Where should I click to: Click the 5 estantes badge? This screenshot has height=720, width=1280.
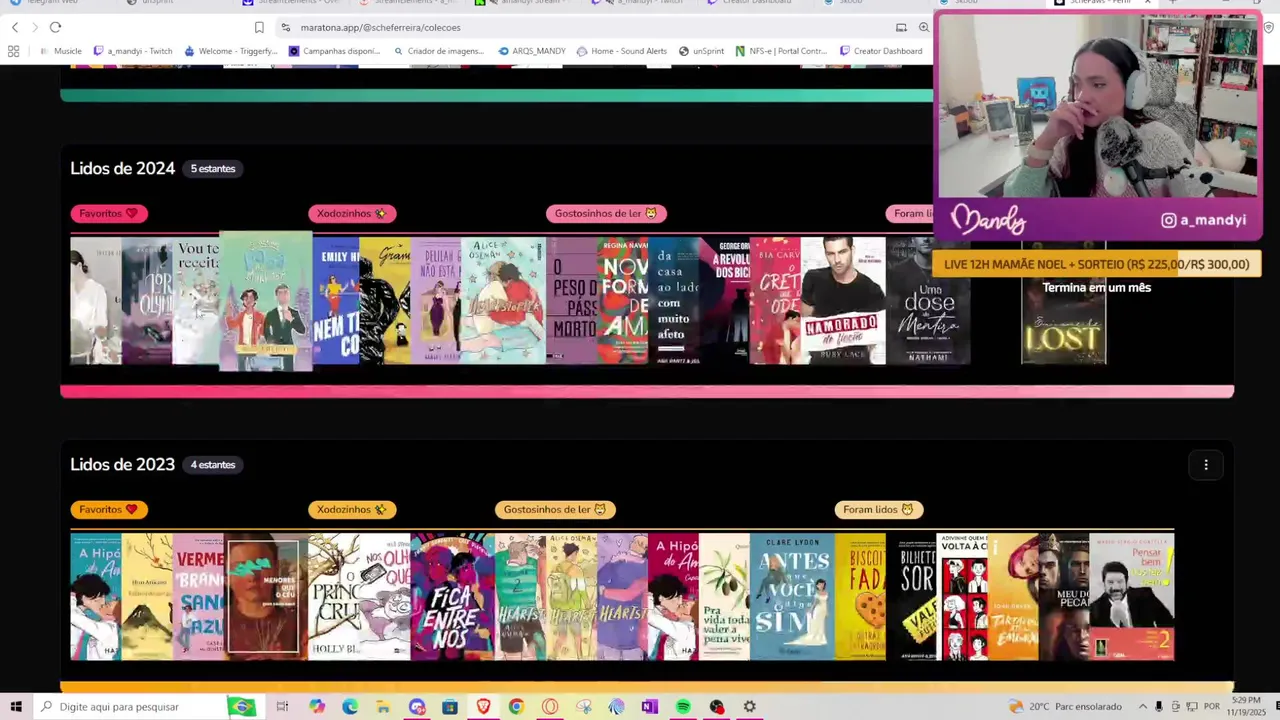tap(213, 169)
